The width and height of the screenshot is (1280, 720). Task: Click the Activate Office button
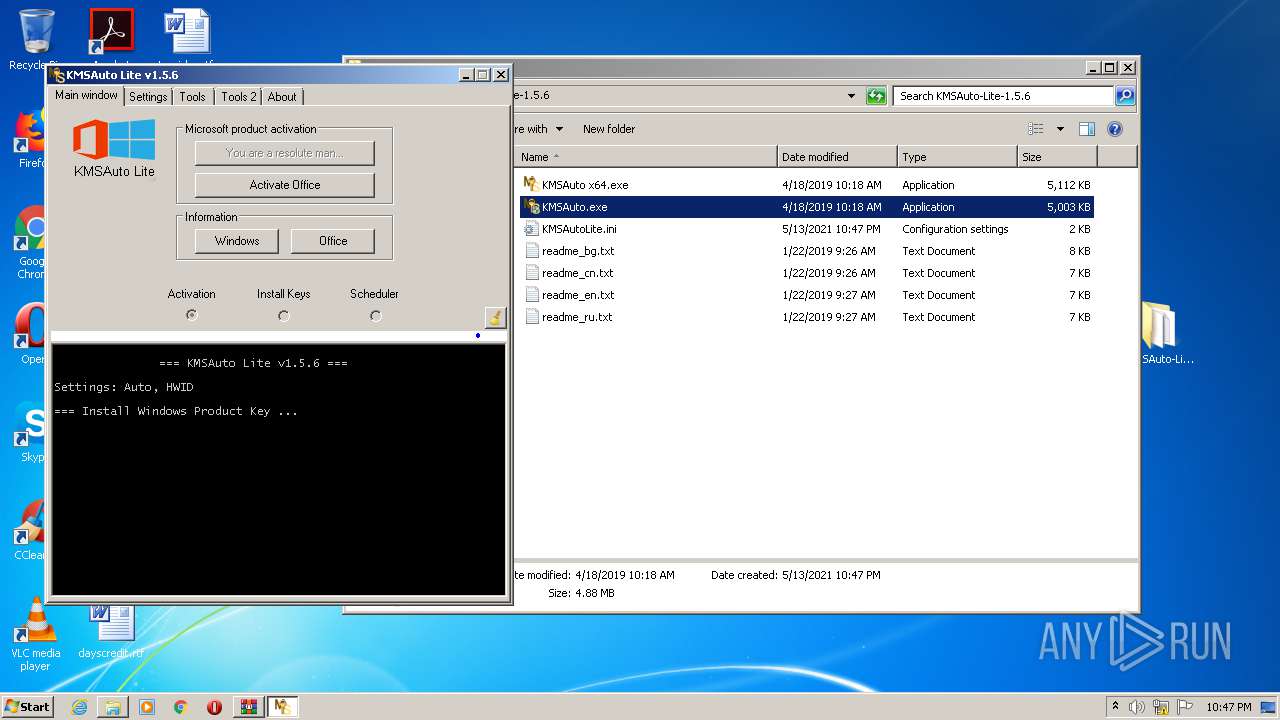tap(285, 185)
